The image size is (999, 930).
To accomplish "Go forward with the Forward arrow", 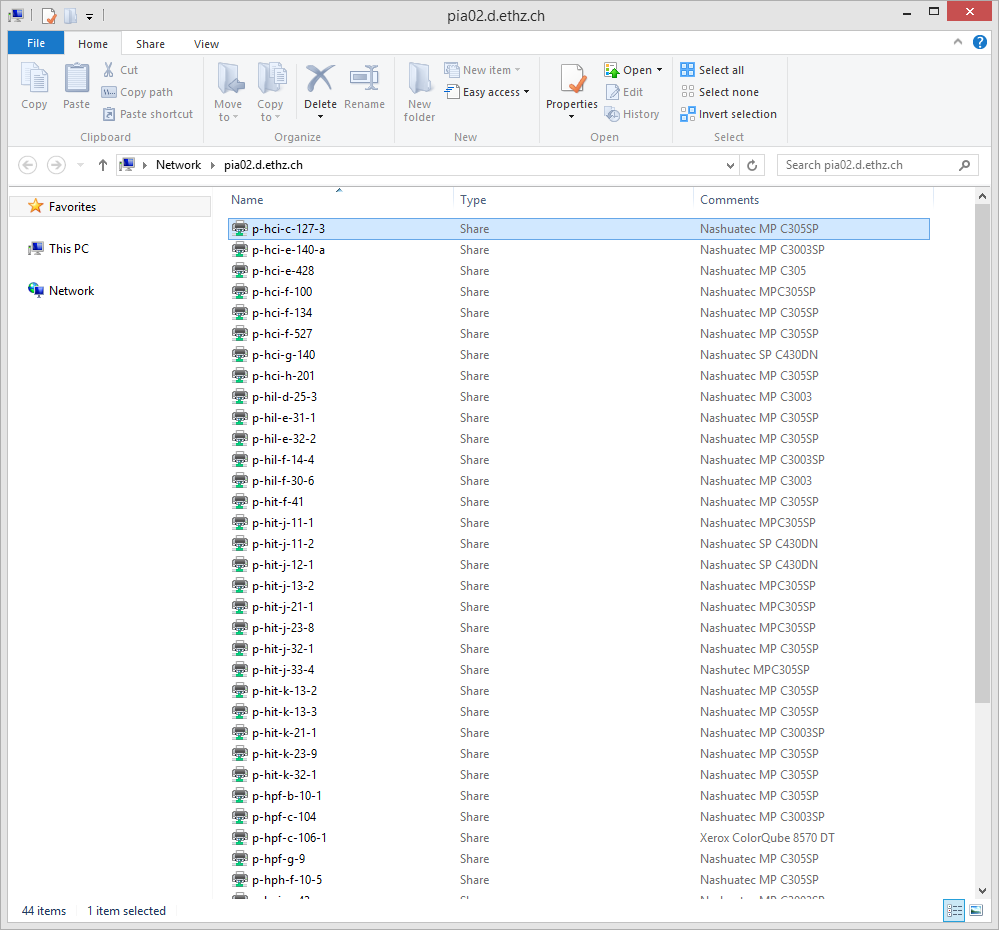I will tap(57, 165).
